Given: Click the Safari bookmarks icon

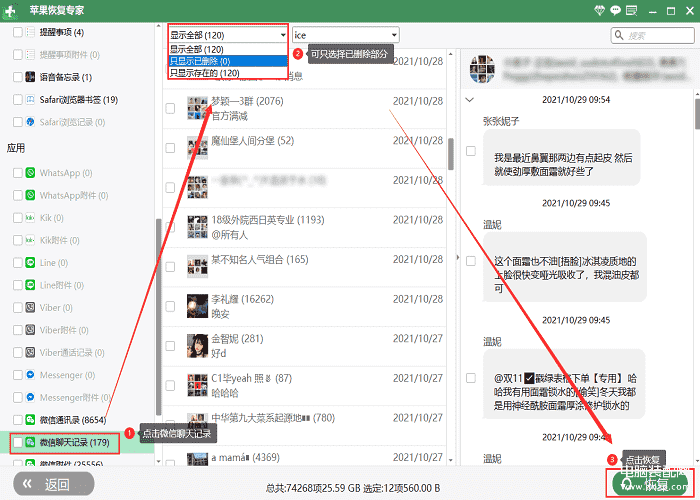Looking at the screenshot, I should [x=30, y=99].
